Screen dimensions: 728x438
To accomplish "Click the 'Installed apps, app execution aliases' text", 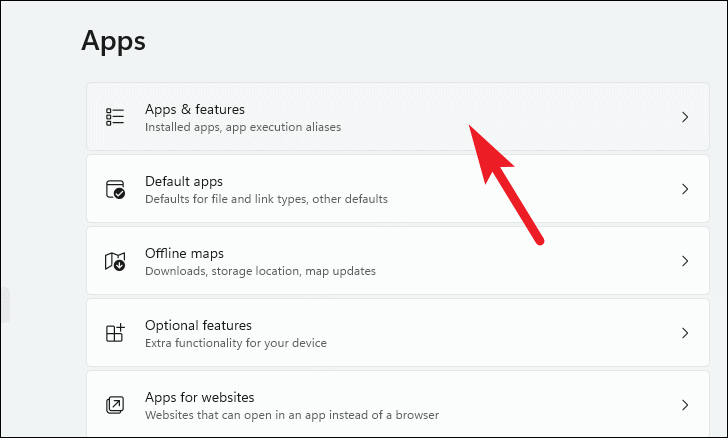I will click(x=243, y=127).
